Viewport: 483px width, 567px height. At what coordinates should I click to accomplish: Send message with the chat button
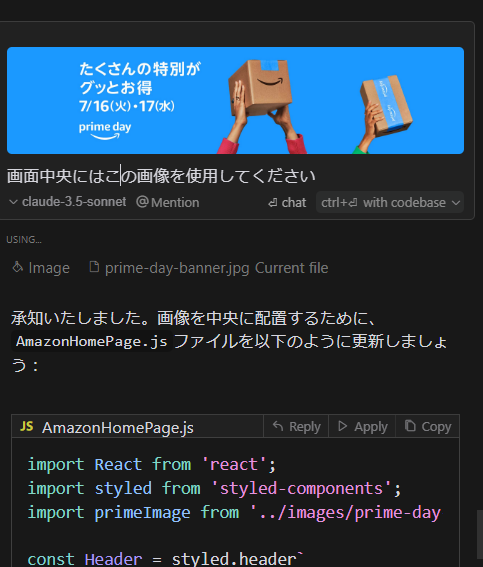click(x=287, y=202)
